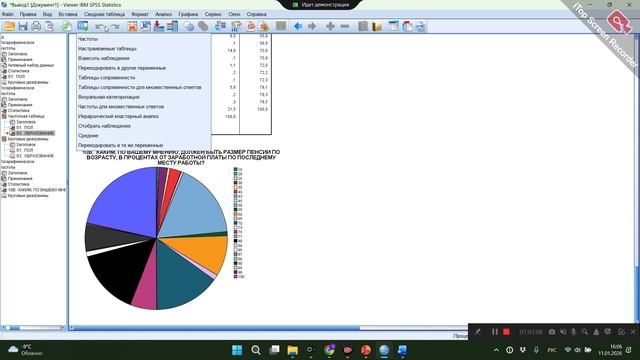Viewport: 640px width, 360px height.
Task: Select highlighted 03. ОБРАЗОВАНИЕ outline item
Action: pyautogui.click(x=35, y=133)
